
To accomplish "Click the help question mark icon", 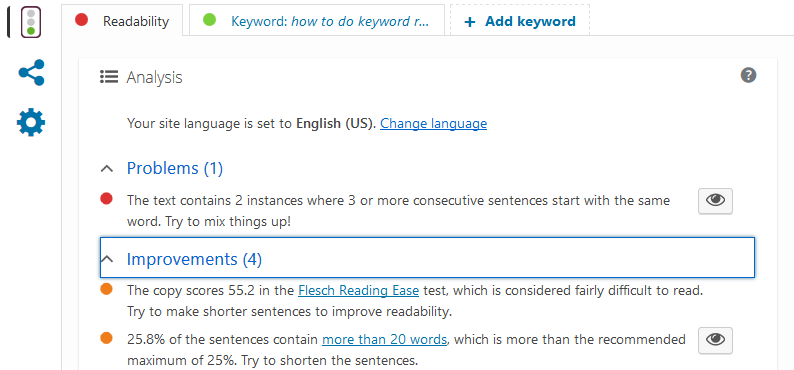I will coord(748,75).
